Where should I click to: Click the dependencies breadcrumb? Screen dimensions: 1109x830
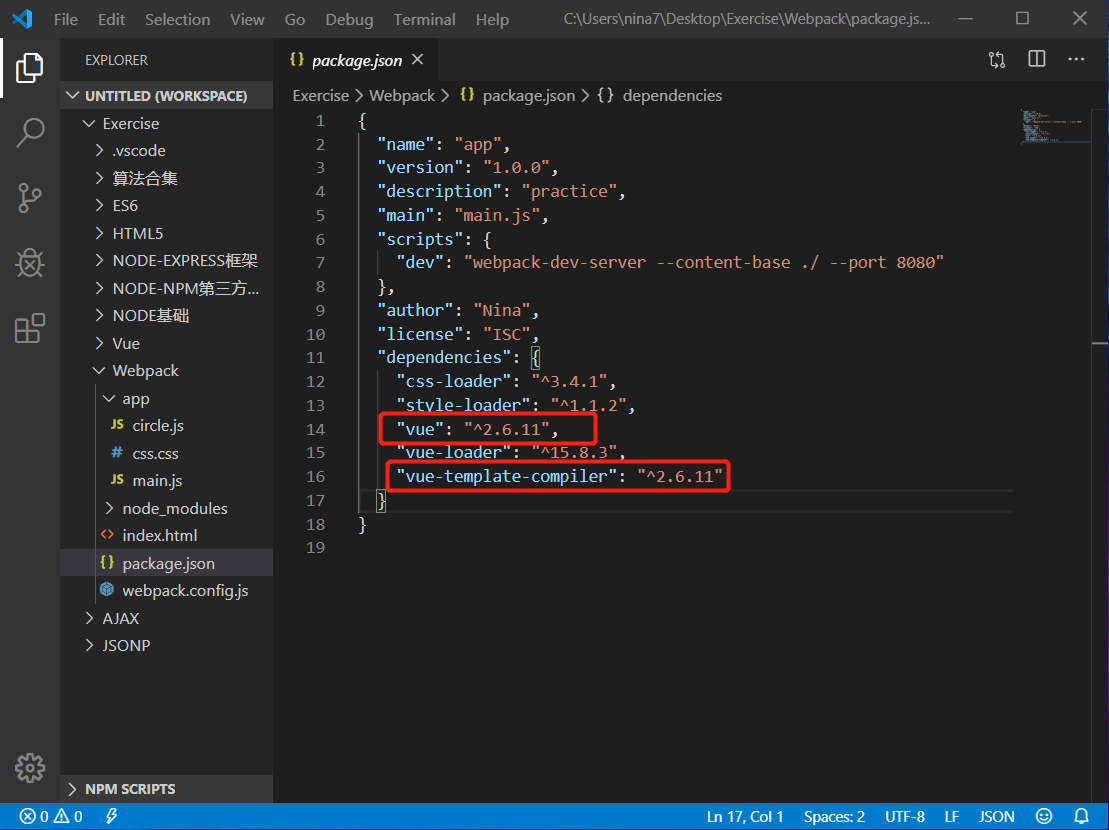coord(660,95)
